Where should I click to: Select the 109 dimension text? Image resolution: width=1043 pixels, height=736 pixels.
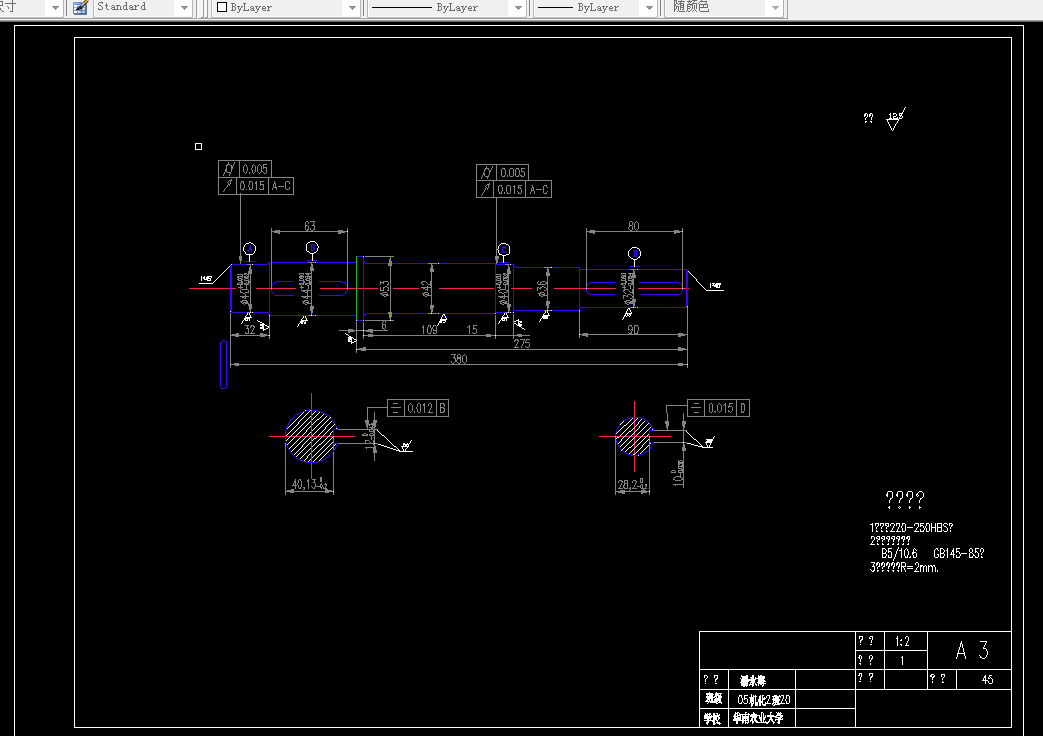[429, 329]
